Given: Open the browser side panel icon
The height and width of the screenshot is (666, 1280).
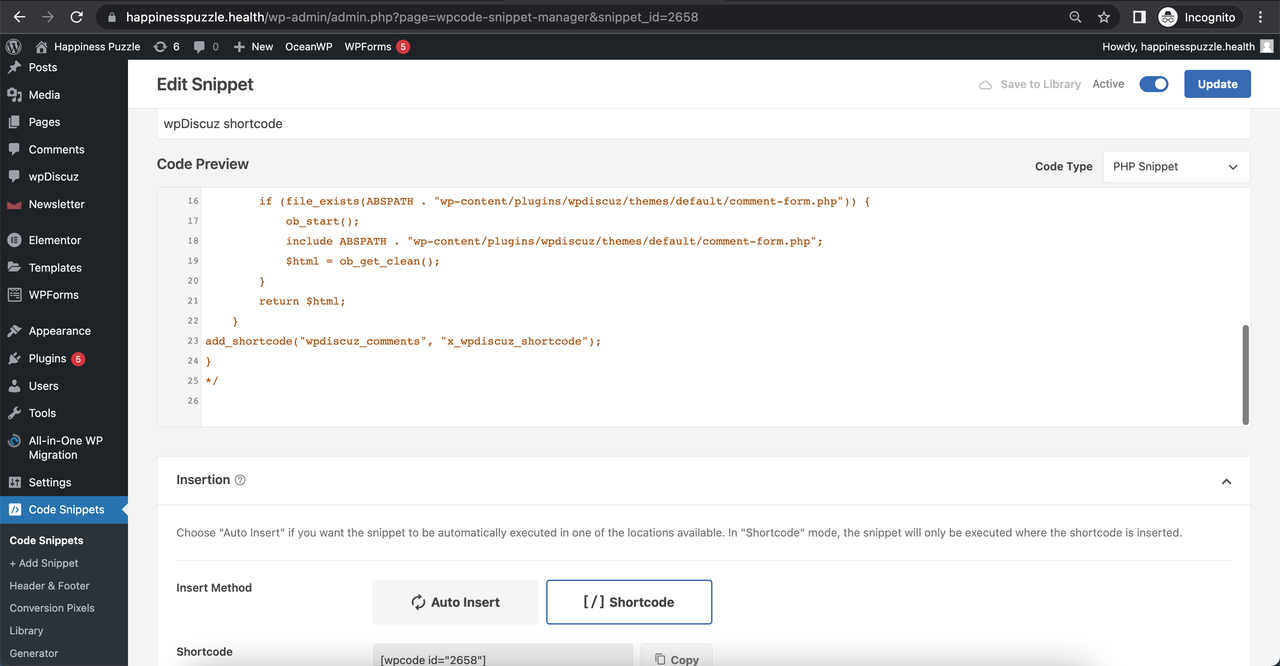Looking at the screenshot, I should [1138, 17].
